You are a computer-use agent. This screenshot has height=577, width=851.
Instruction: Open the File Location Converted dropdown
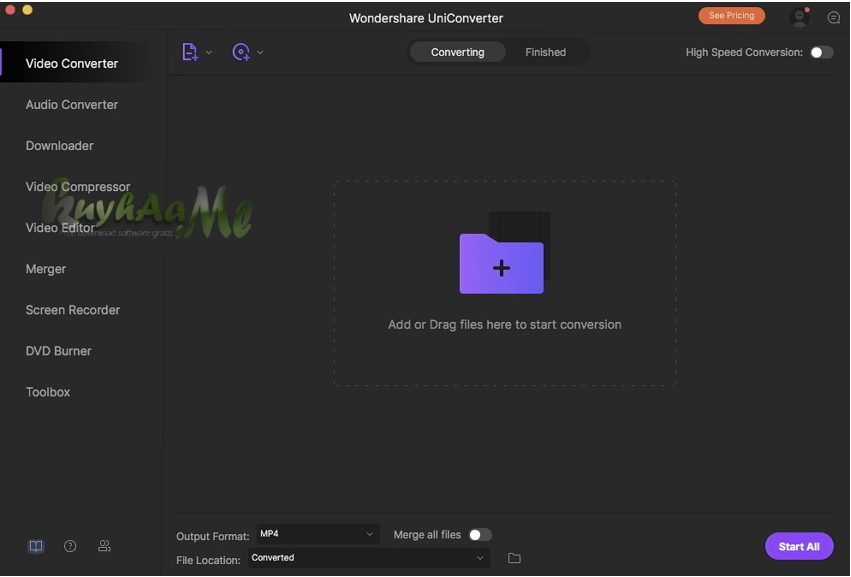tap(369, 558)
